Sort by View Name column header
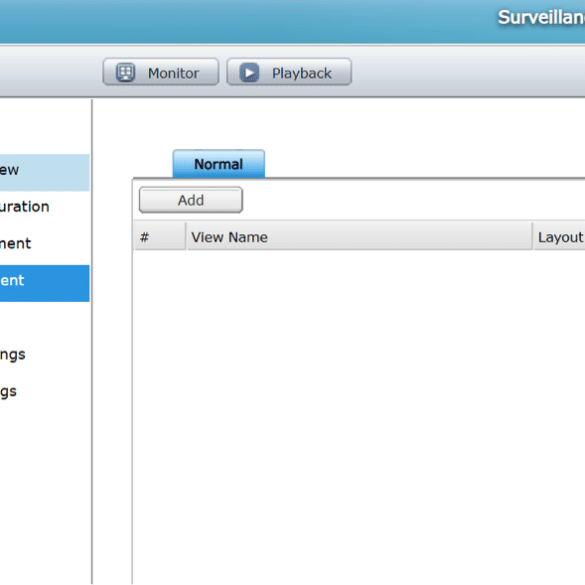This screenshot has width=585, height=585. (x=359, y=237)
